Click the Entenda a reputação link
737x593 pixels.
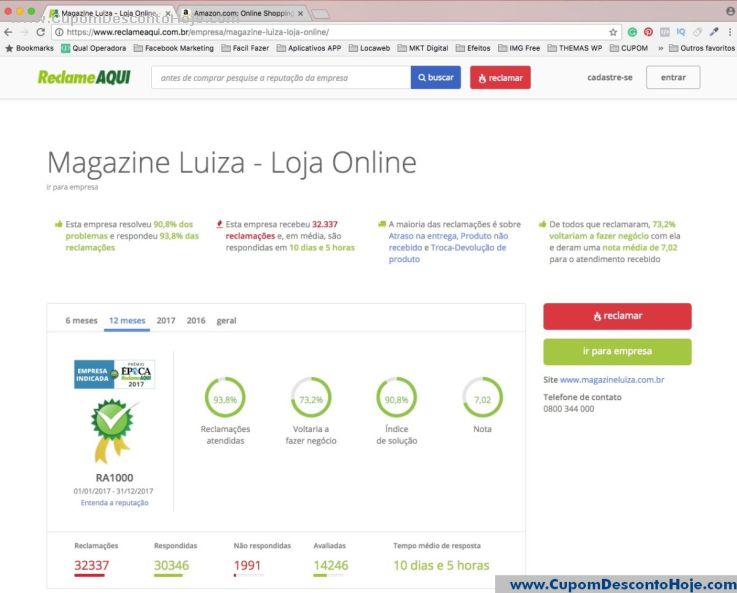point(115,503)
